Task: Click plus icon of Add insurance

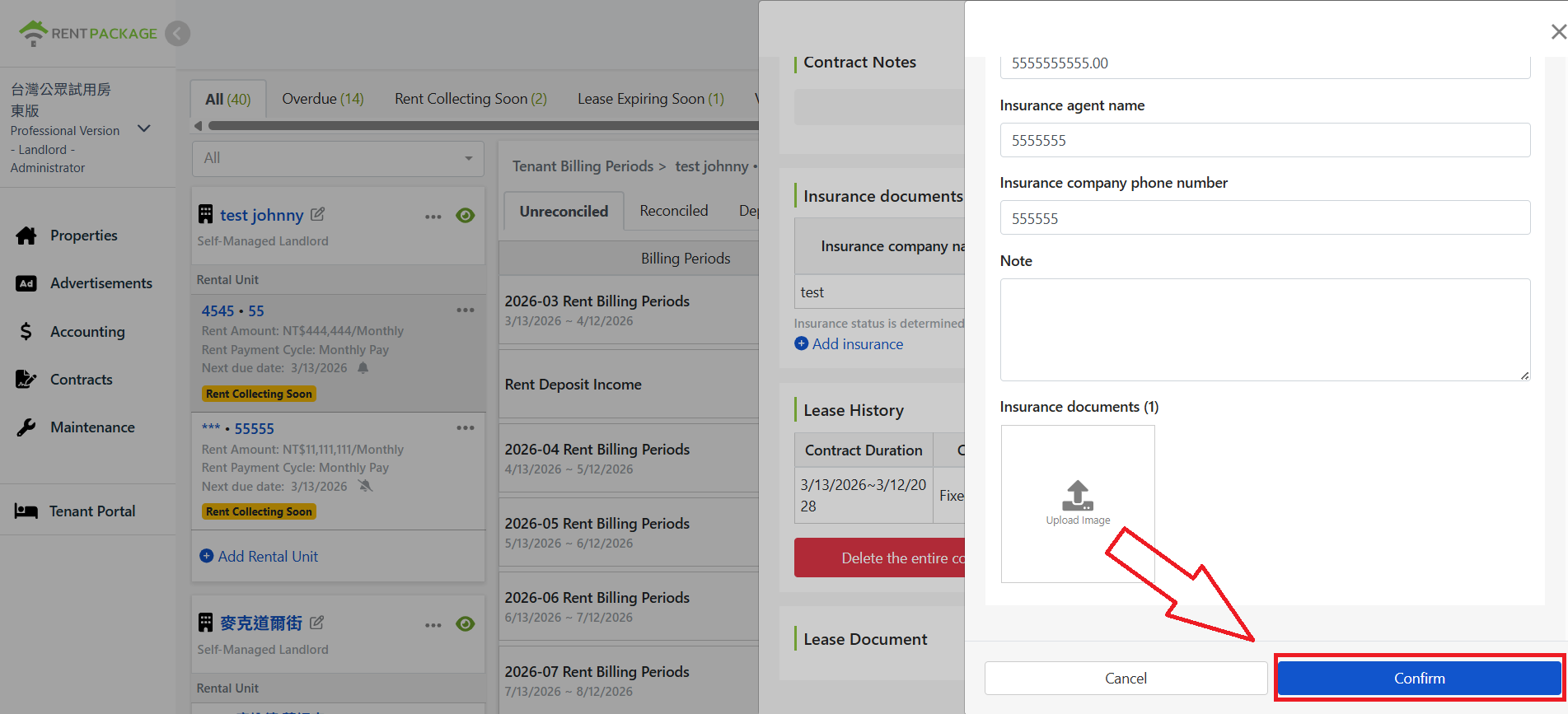Action: 802,343
